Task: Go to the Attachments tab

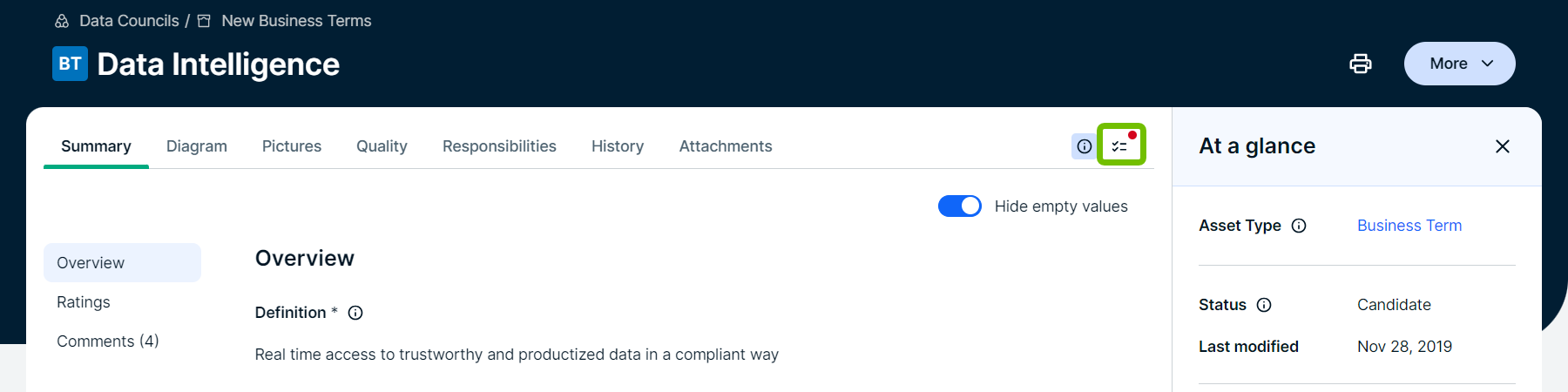Action: click(726, 146)
